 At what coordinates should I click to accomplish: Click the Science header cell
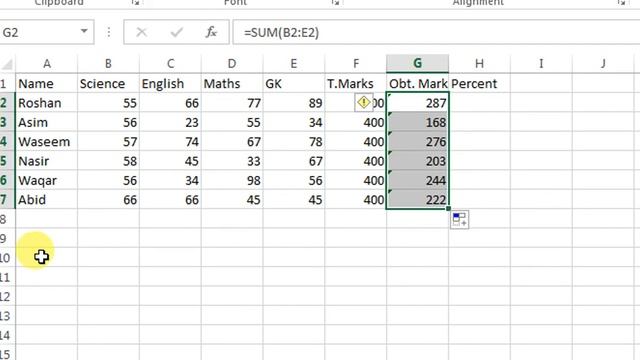(x=108, y=84)
